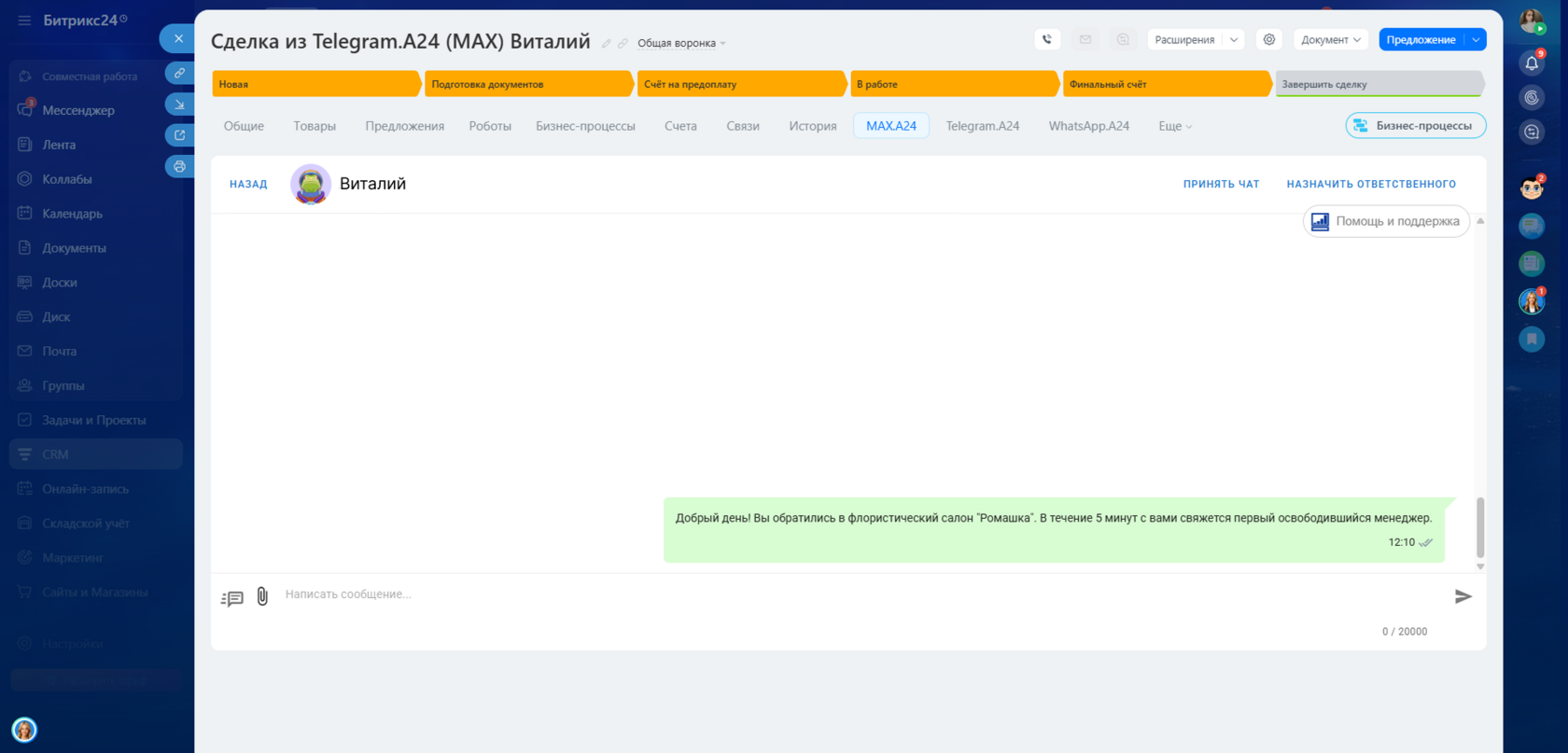Print the deal with the printer icon
This screenshot has height=753, width=1568.
(x=179, y=166)
